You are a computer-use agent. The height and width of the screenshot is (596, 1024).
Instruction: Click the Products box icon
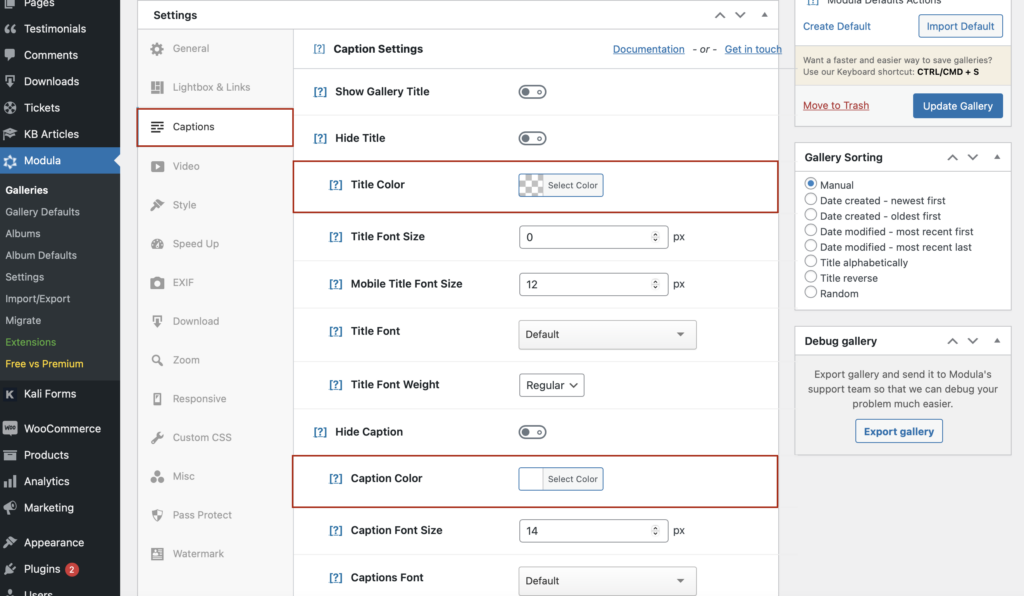(10, 455)
